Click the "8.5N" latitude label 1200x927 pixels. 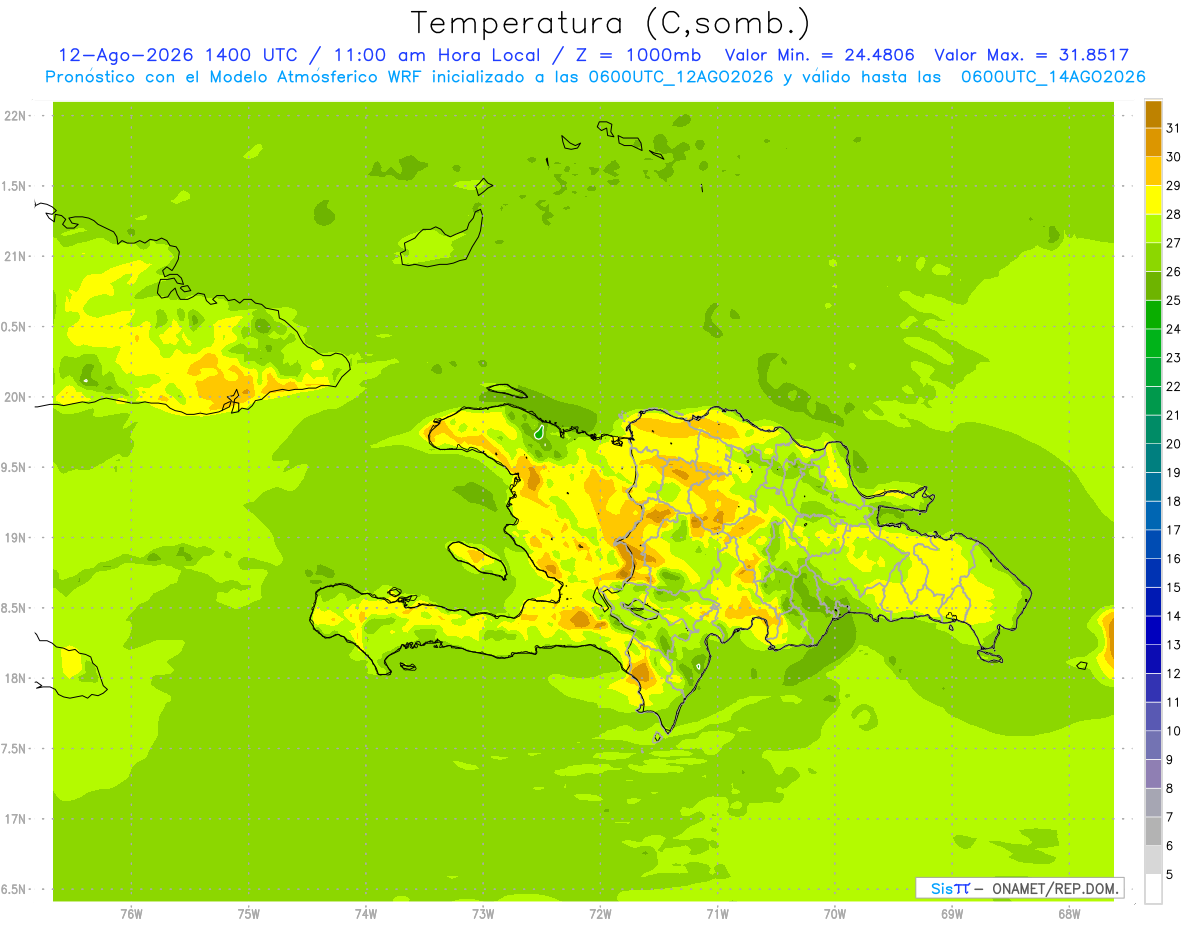14,608
